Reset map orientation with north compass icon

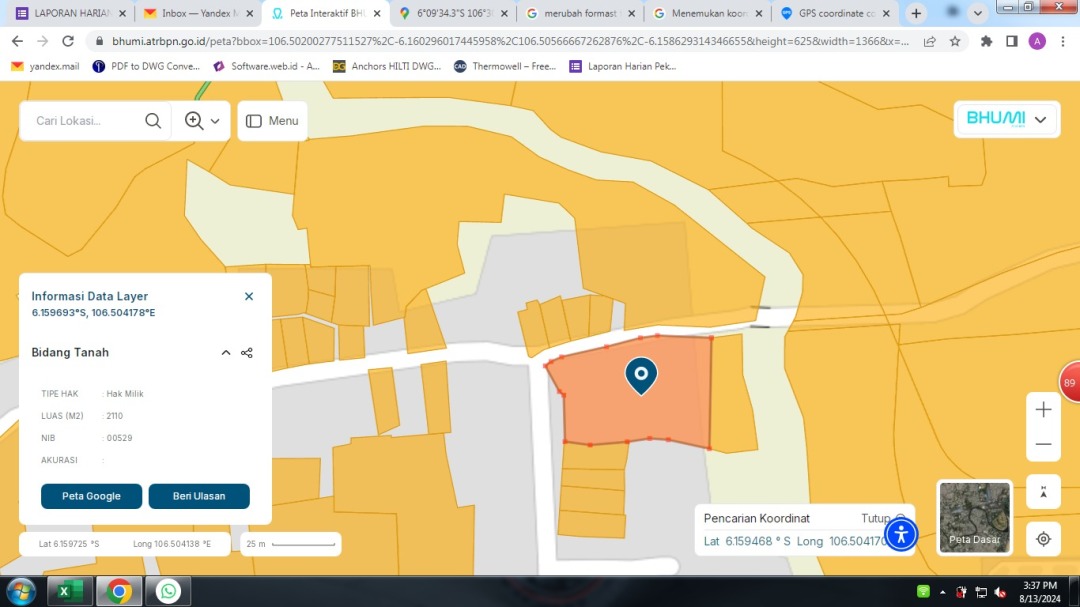click(x=1043, y=491)
